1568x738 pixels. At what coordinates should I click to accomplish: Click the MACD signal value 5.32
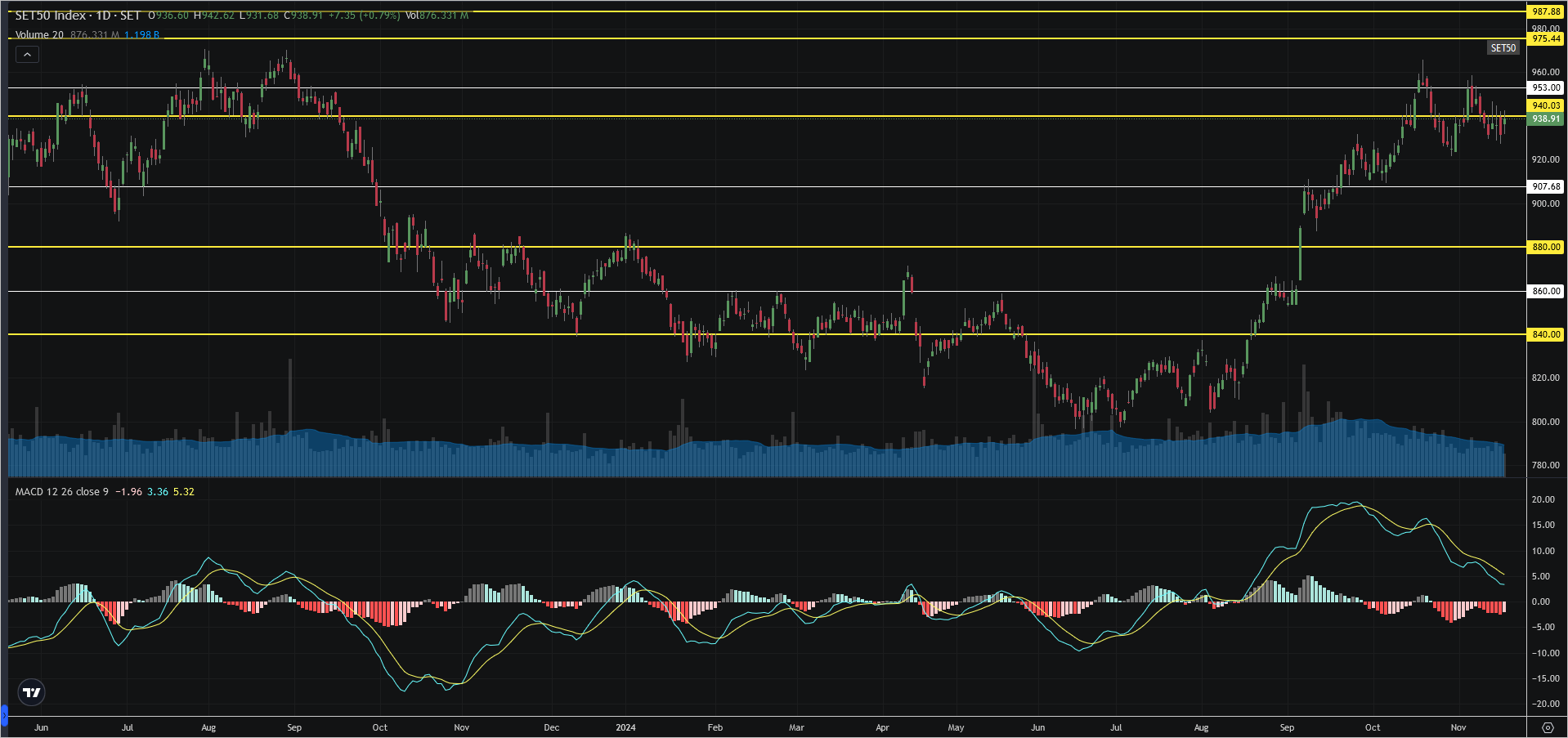tap(184, 491)
